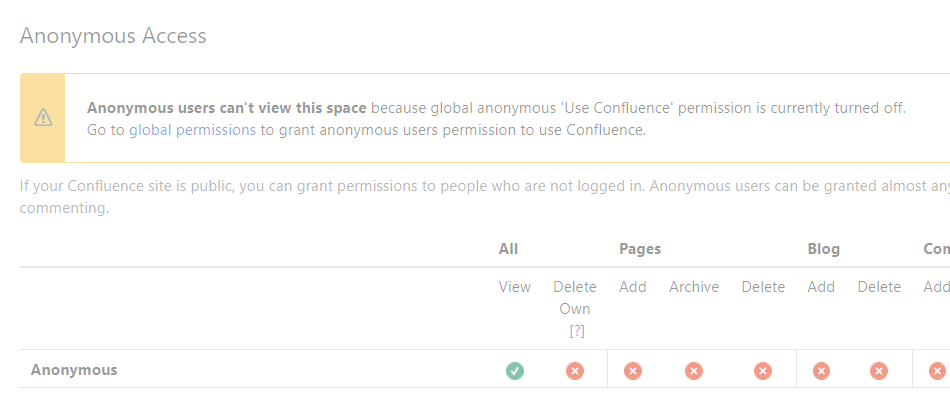The width and height of the screenshot is (950, 415).
Task: Select the Anonymous row label
Action: point(74,370)
